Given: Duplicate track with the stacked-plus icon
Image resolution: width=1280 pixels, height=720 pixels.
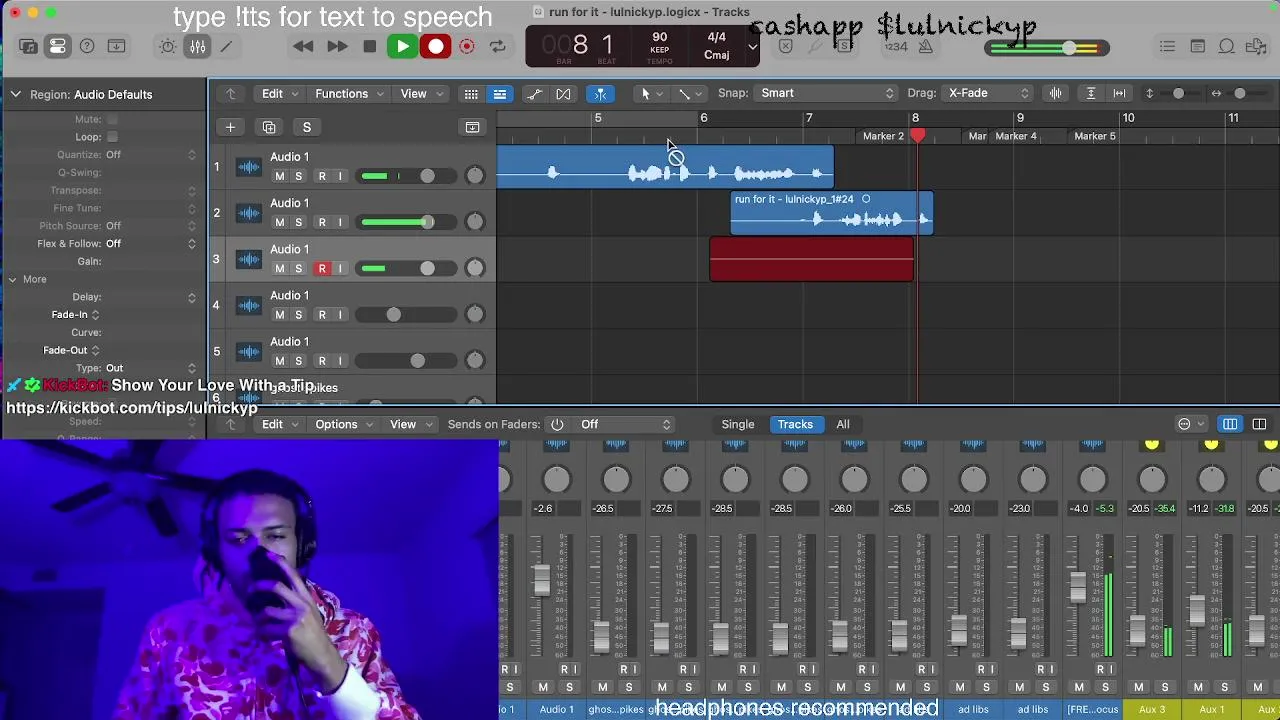Looking at the screenshot, I should pos(269,127).
